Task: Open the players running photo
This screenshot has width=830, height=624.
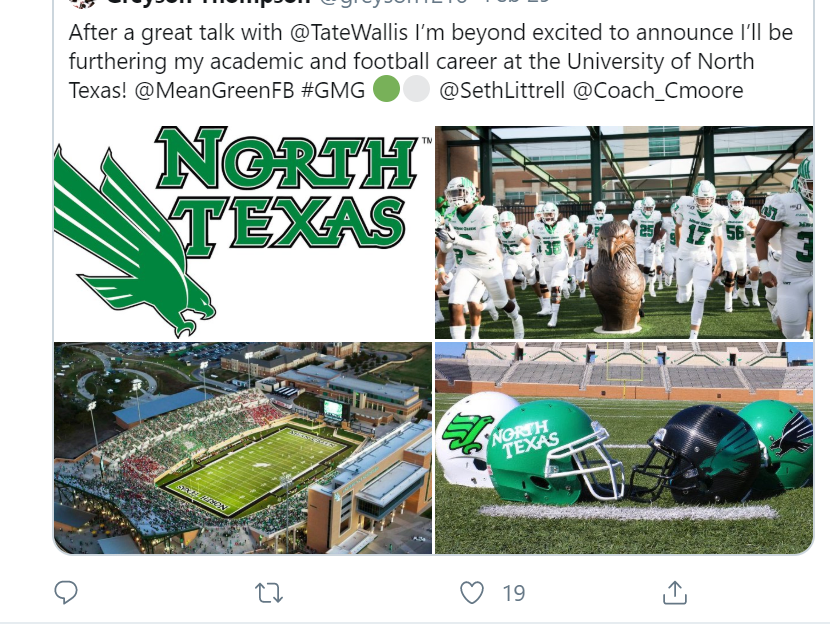Action: click(x=624, y=232)
